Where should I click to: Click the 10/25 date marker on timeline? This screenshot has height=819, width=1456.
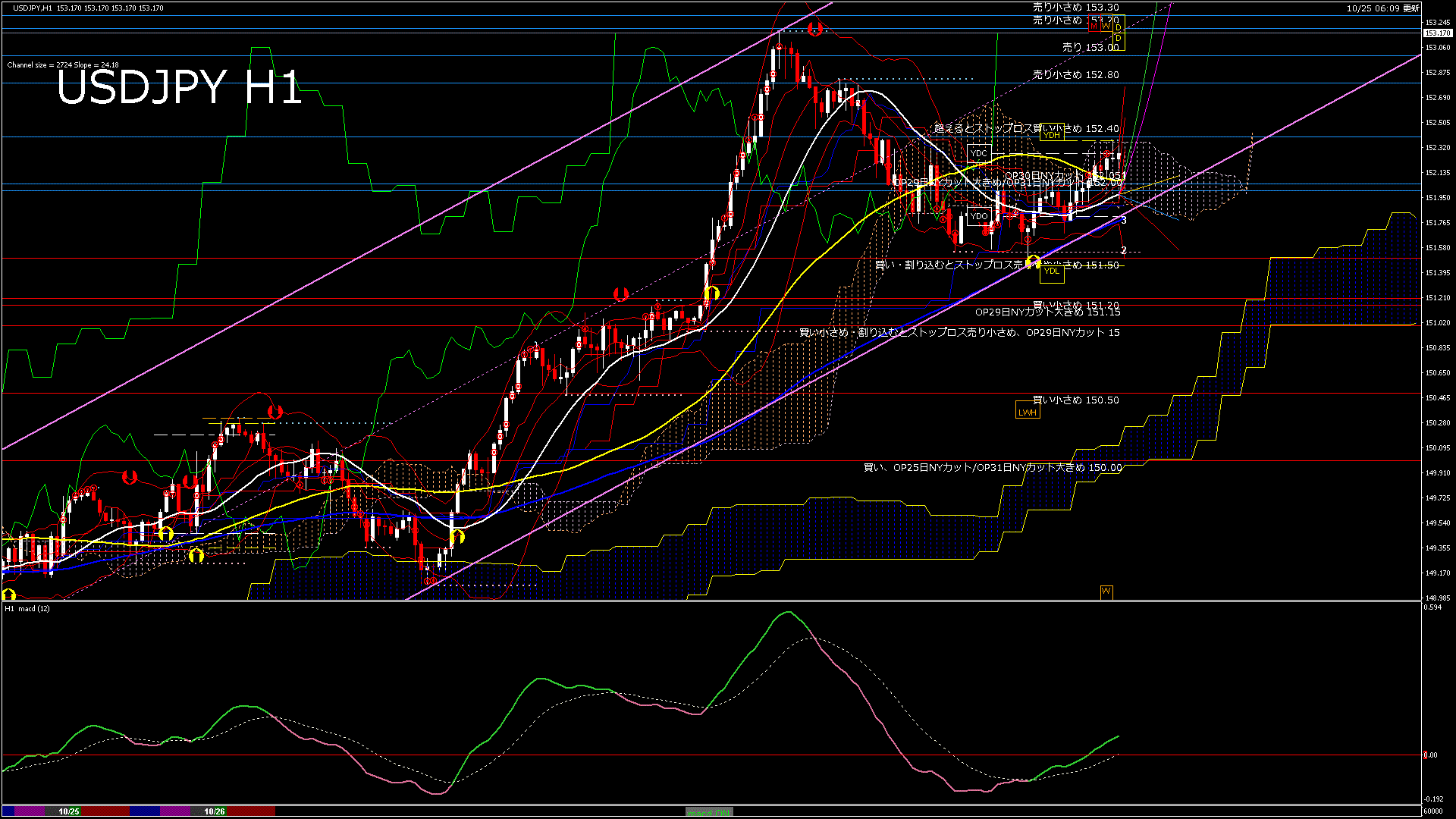click(69, 811)
